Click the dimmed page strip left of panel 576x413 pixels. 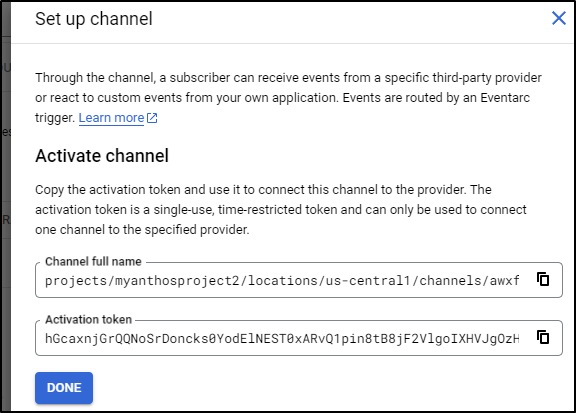click(x=5, y=206)
